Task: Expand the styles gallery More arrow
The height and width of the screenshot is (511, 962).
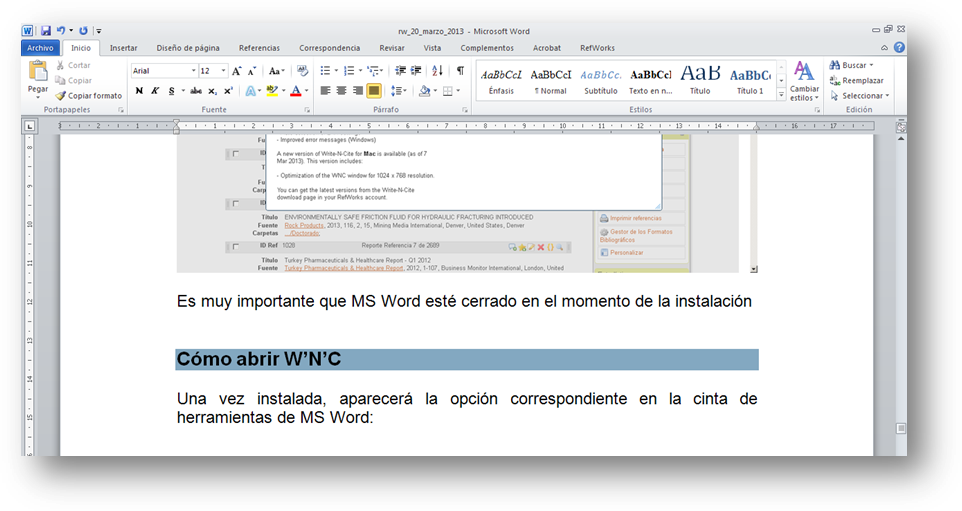Action: pyautogui.click(x=781, y=95)
